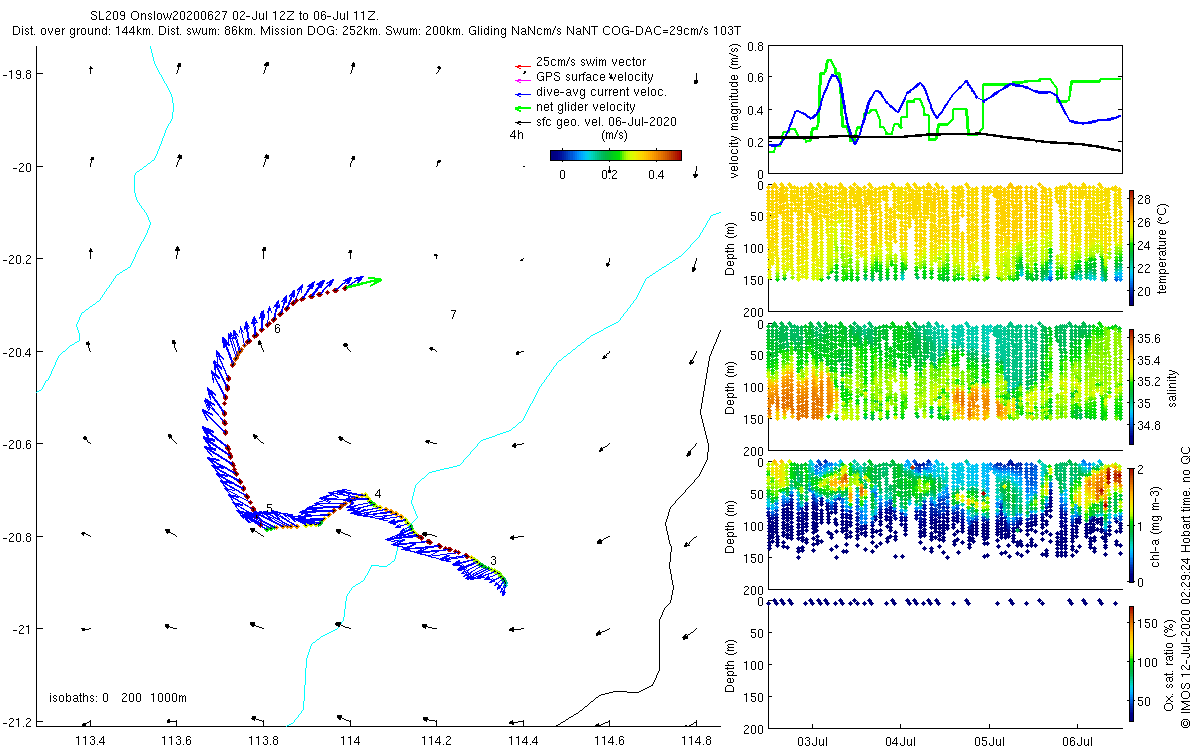Click waypoint marker 7 on the map
Image resolution: width=1200 pixels, height=750 pixels.
coord(453,315)
